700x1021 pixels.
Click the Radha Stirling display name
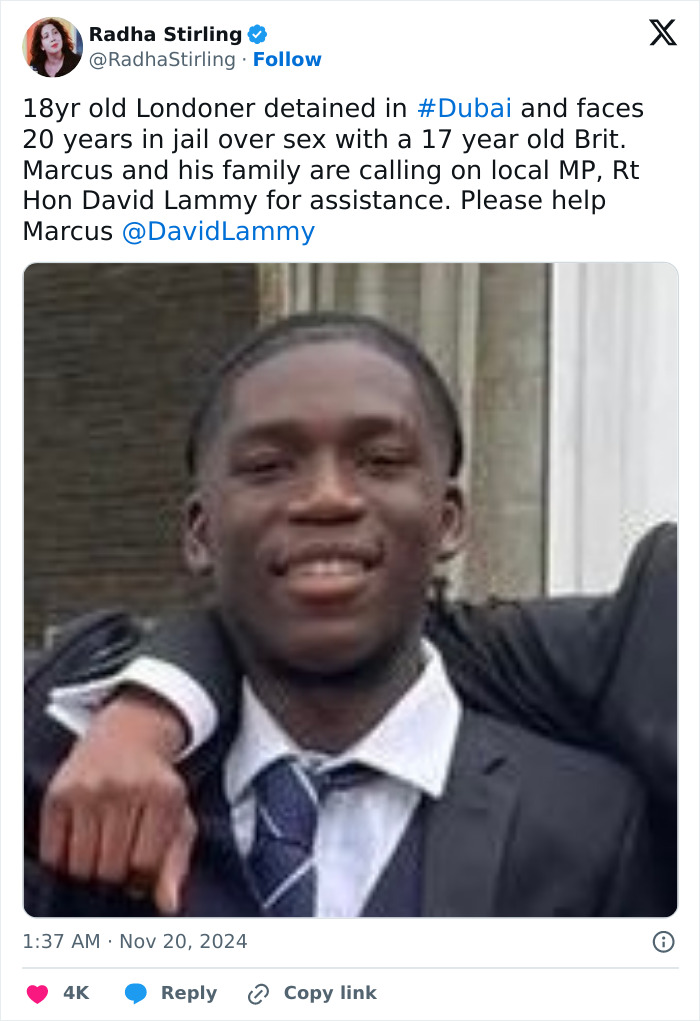click(165, 34)
